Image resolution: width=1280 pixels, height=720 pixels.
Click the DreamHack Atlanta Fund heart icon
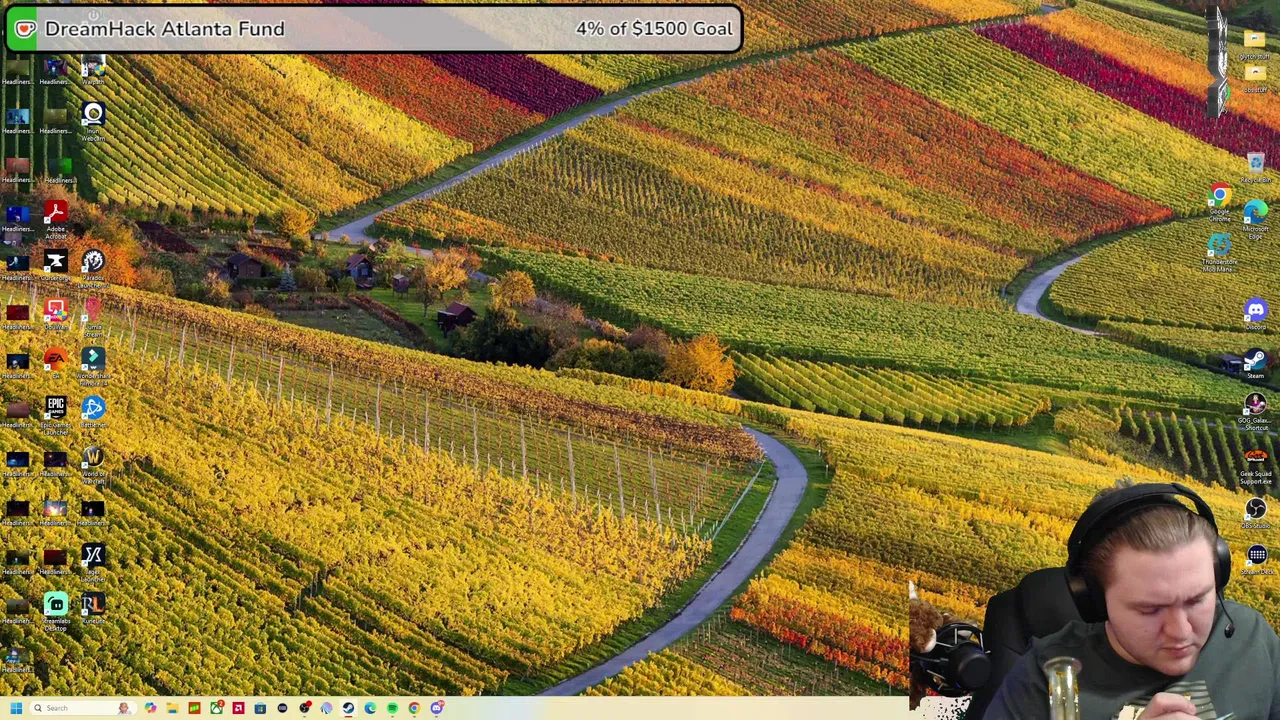pos(26,29)
